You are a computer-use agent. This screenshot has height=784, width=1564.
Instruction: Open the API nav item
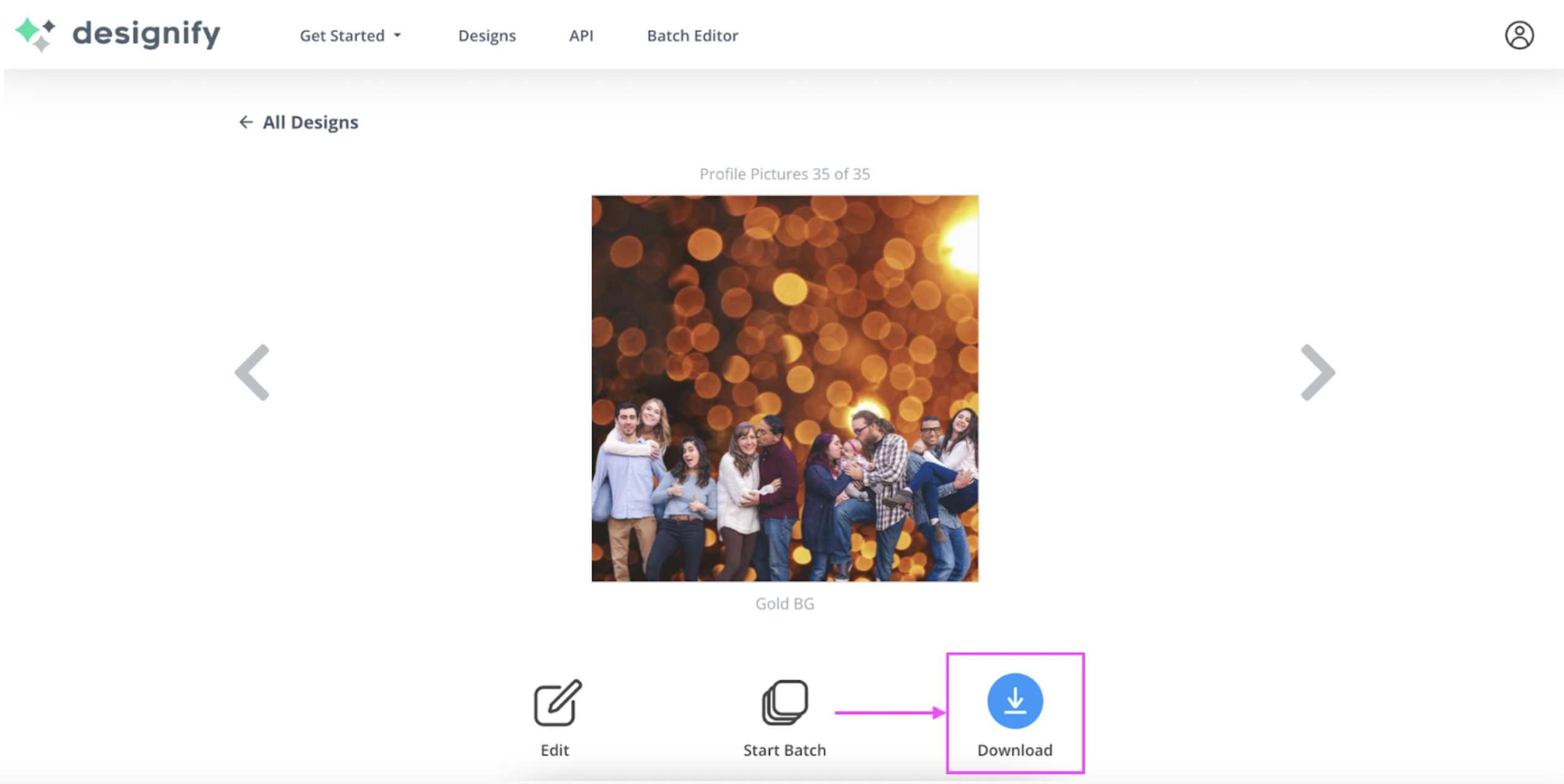[581, 36]
